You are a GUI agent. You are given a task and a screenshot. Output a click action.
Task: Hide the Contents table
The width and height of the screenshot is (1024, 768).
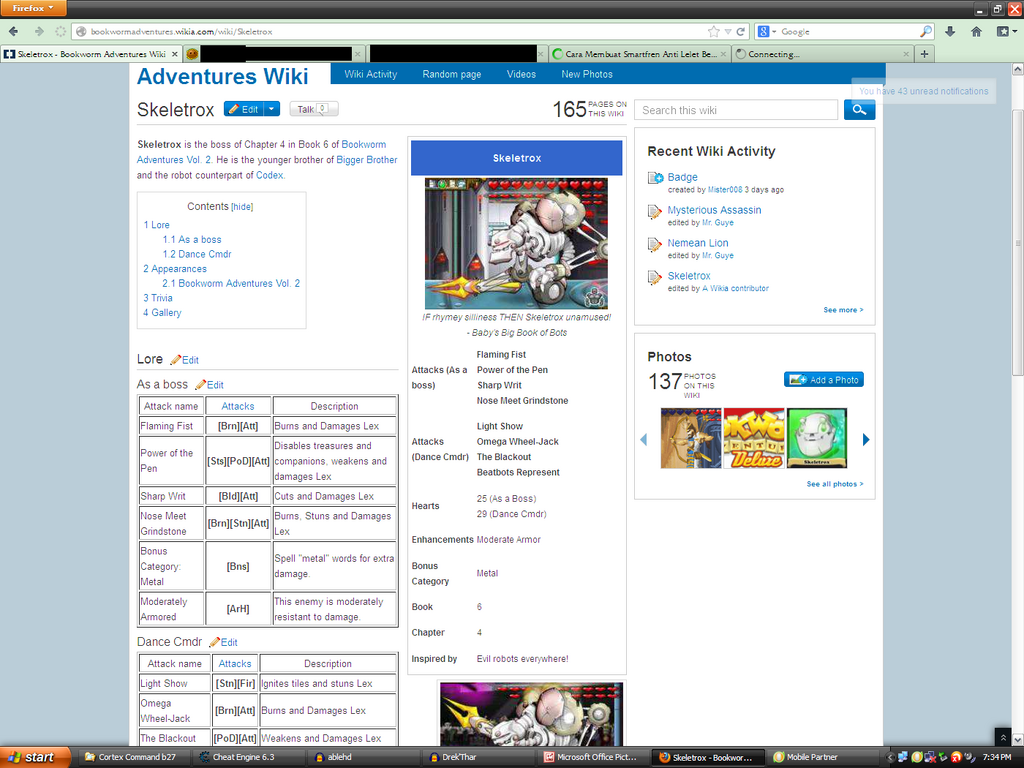[242, 207]
